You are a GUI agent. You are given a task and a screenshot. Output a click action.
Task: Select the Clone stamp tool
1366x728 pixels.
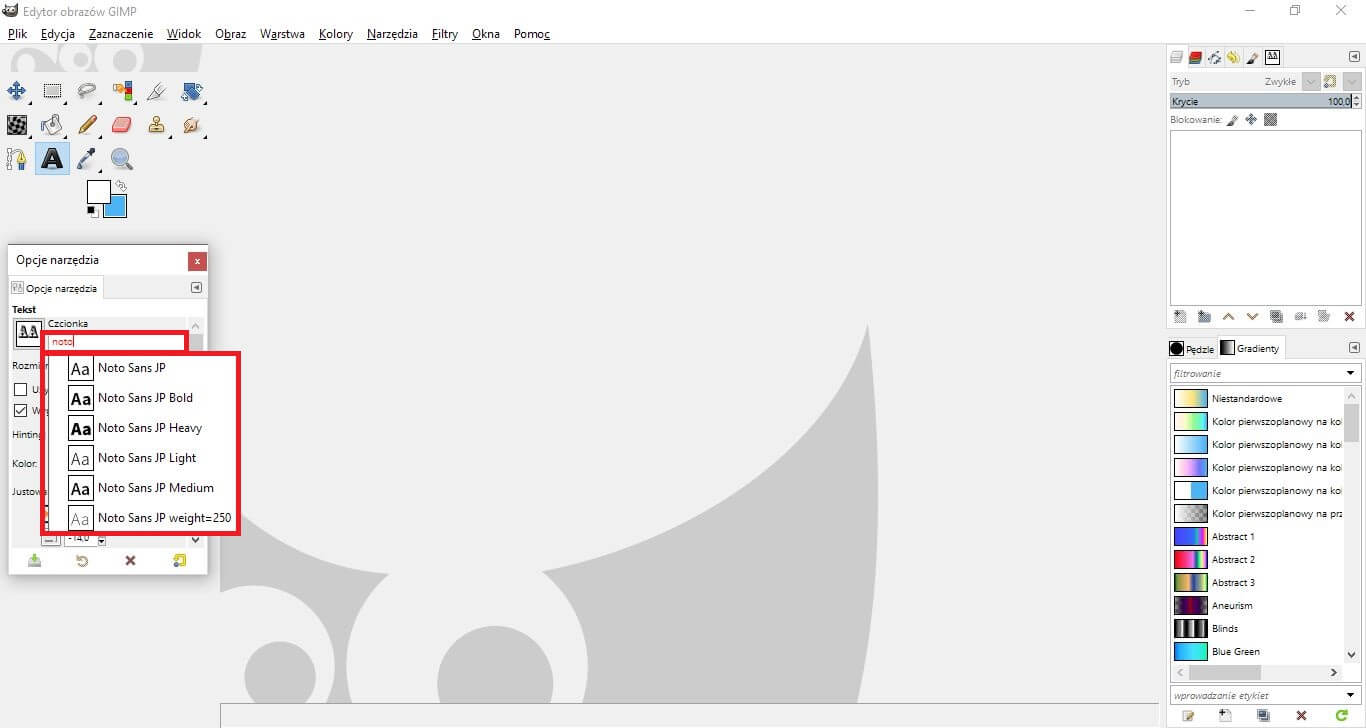(157, 125)
